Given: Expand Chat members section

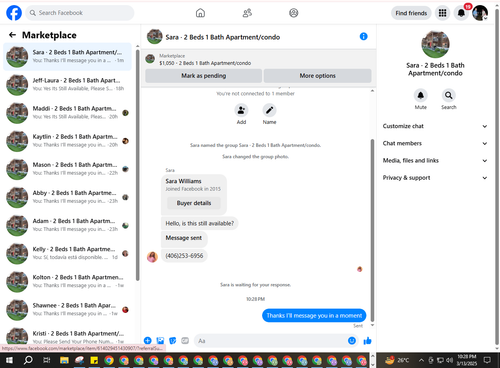Looking at the screenshot, I should (x=435, y=143).
